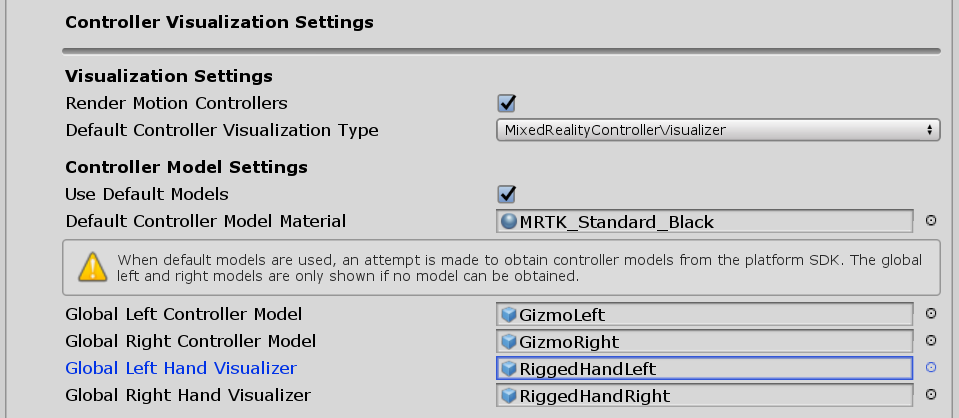Click the GizmoLeft prefab cube icon

tap(509, 314)
